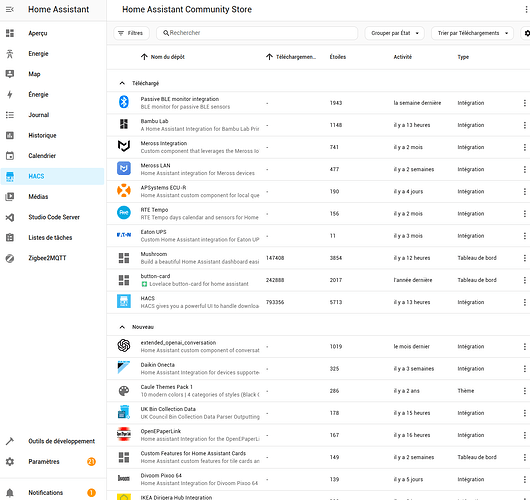
Task: Click UK Bin Collection Data icon
Action: 124,412
